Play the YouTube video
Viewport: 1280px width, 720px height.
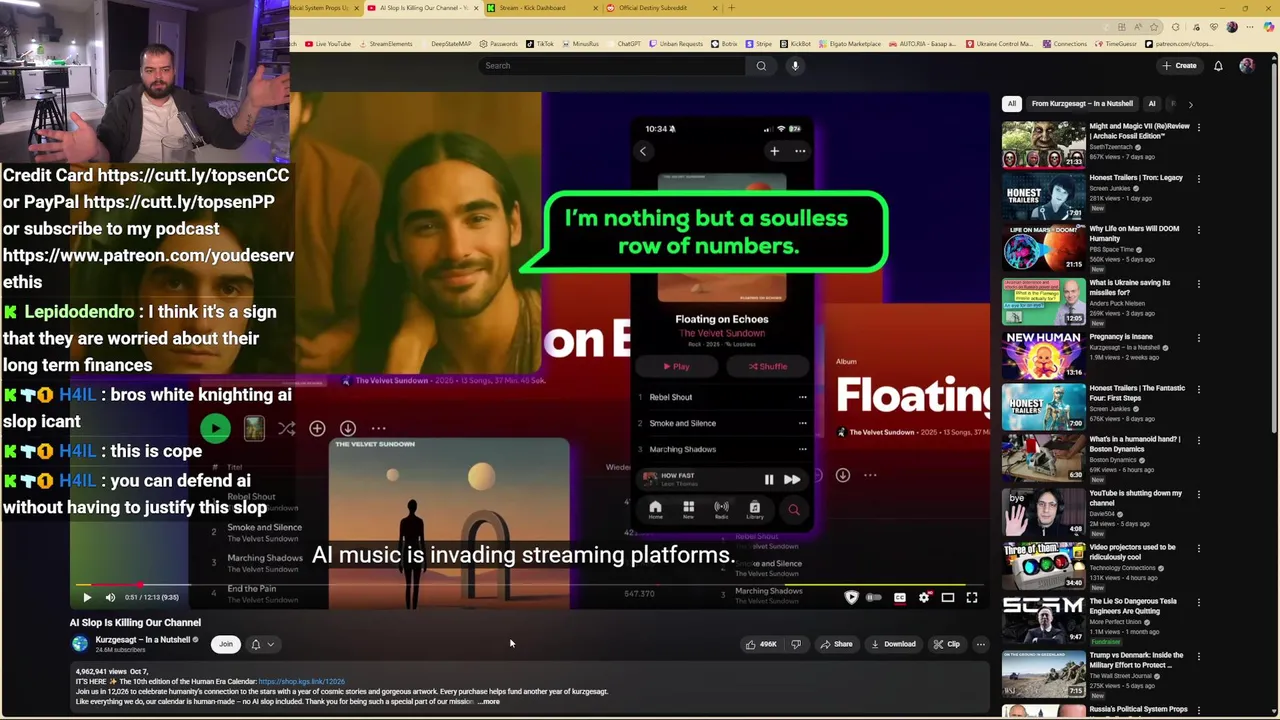pyautogui.click(x=87, y=597)
